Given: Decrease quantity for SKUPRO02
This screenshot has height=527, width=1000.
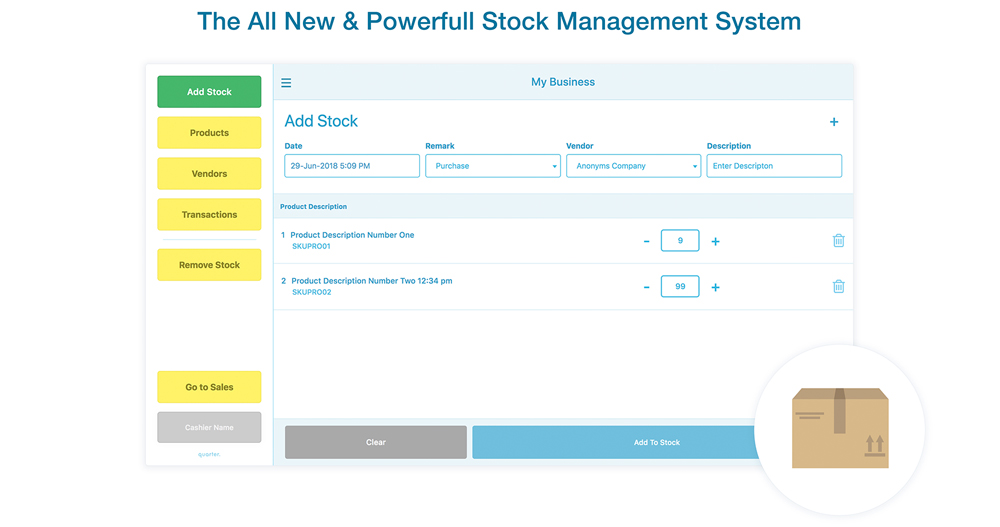Looking at the screenshot, I should click(x=646, y=287).
